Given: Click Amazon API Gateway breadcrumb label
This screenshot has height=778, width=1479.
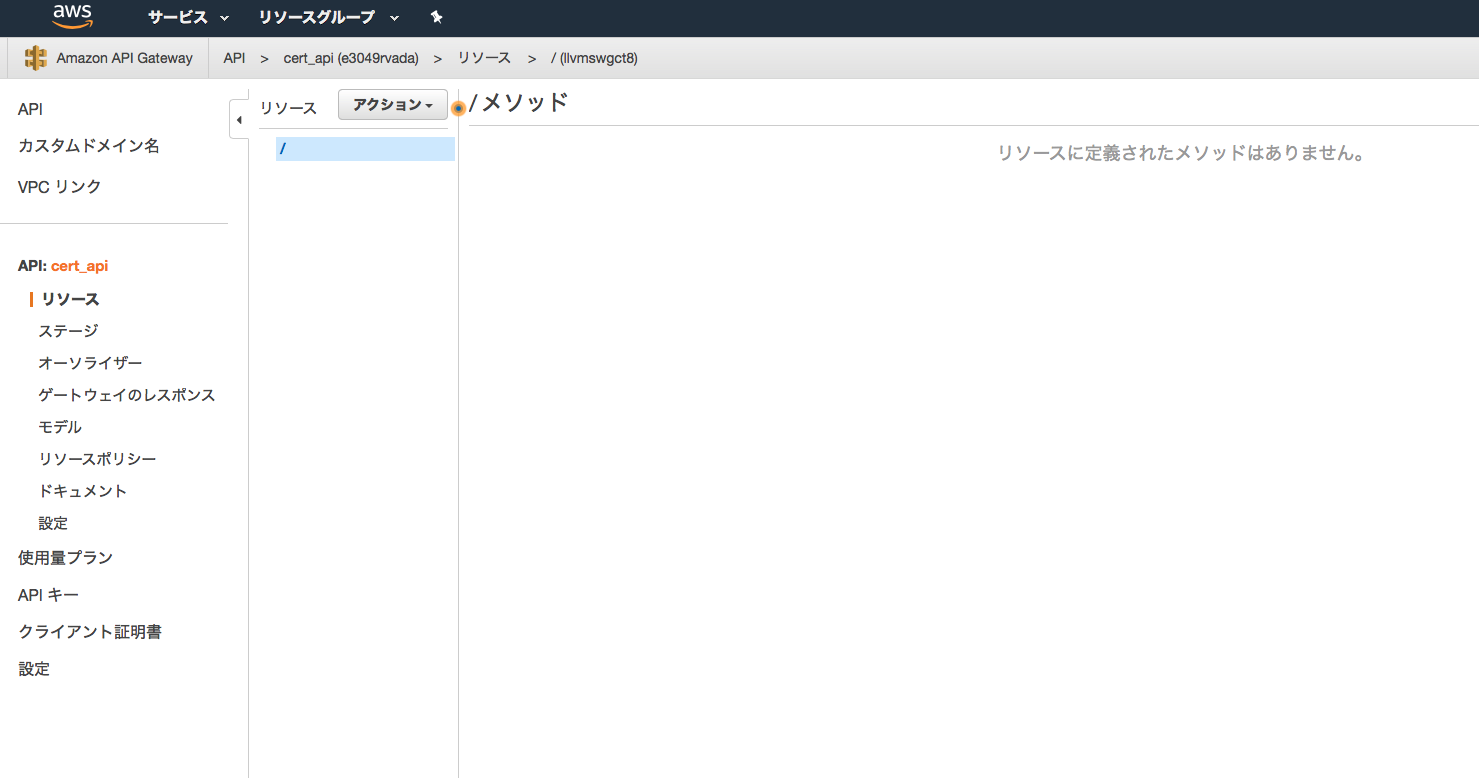Looking at the screenshot, I should pyautogui.click(x=124, y=58).
